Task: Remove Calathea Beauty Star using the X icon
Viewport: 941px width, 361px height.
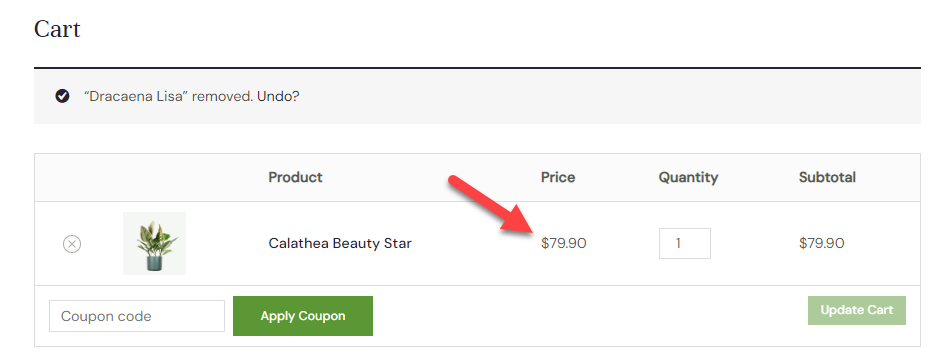Action: click(x=72, y=244)
